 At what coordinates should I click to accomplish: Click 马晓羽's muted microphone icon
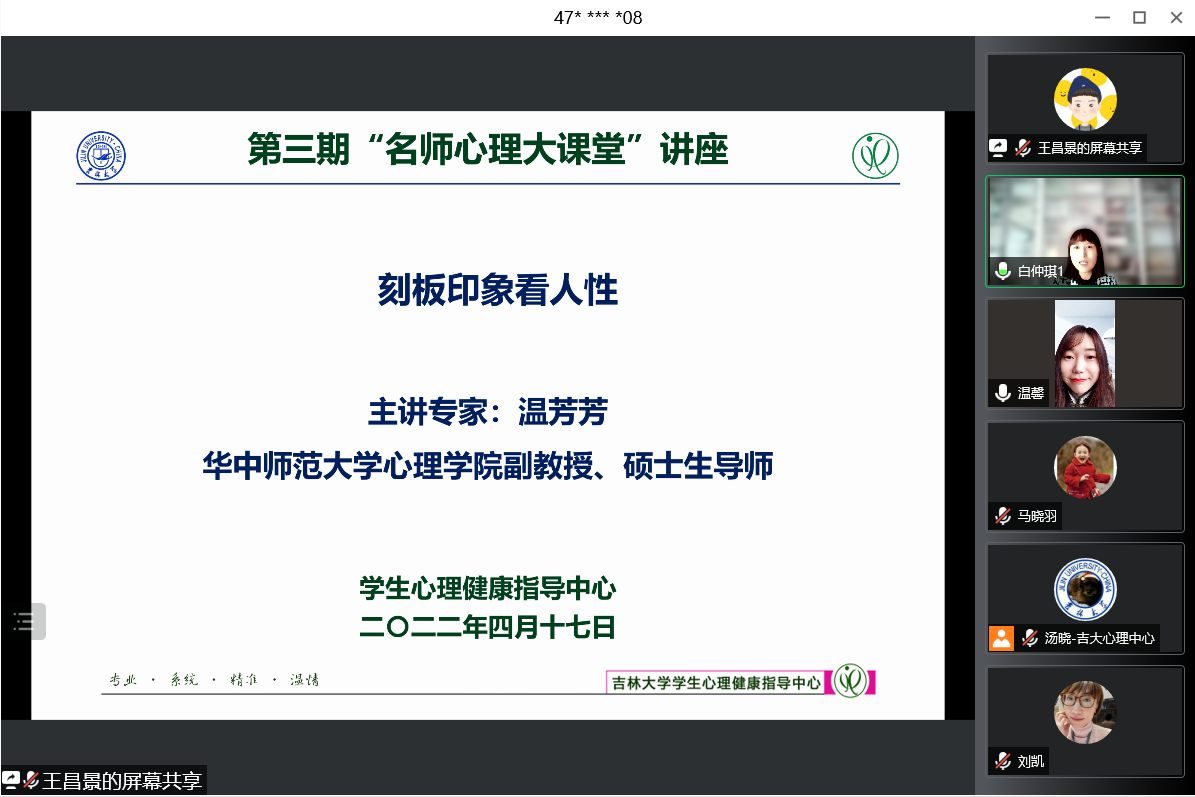[x=1003, y=516]
